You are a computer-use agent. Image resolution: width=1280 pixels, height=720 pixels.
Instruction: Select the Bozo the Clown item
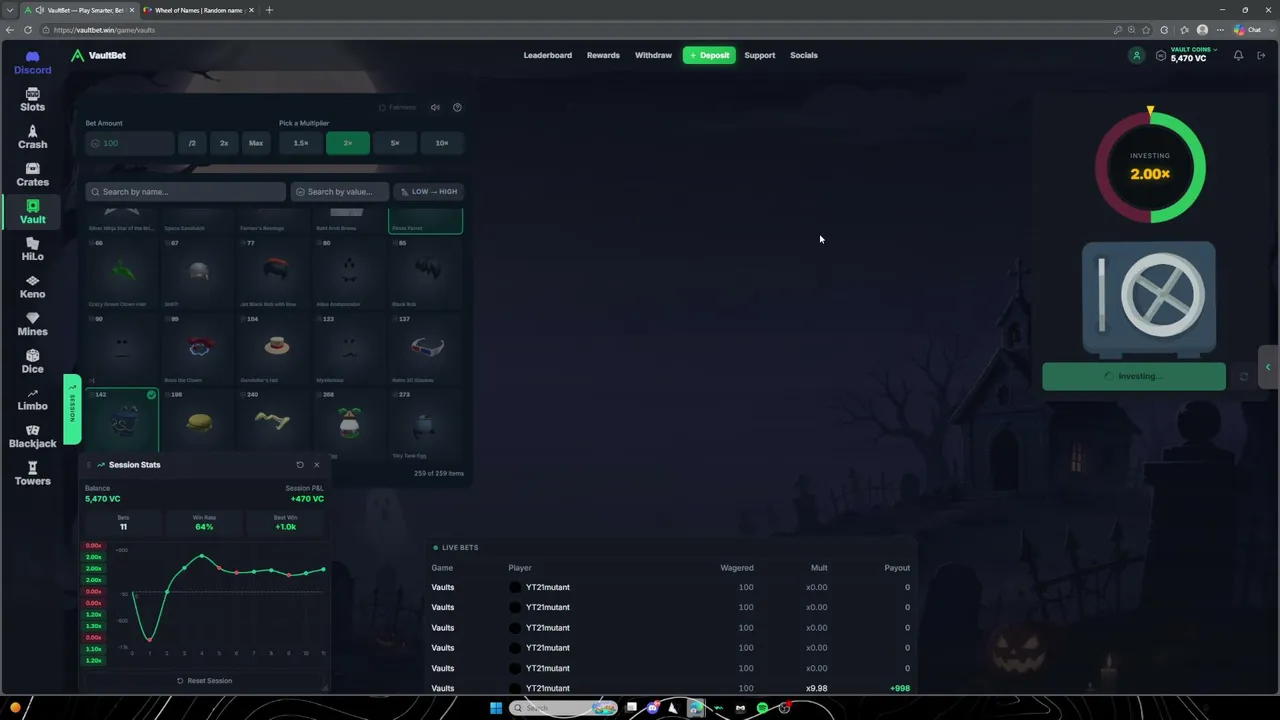pos(199,348)
